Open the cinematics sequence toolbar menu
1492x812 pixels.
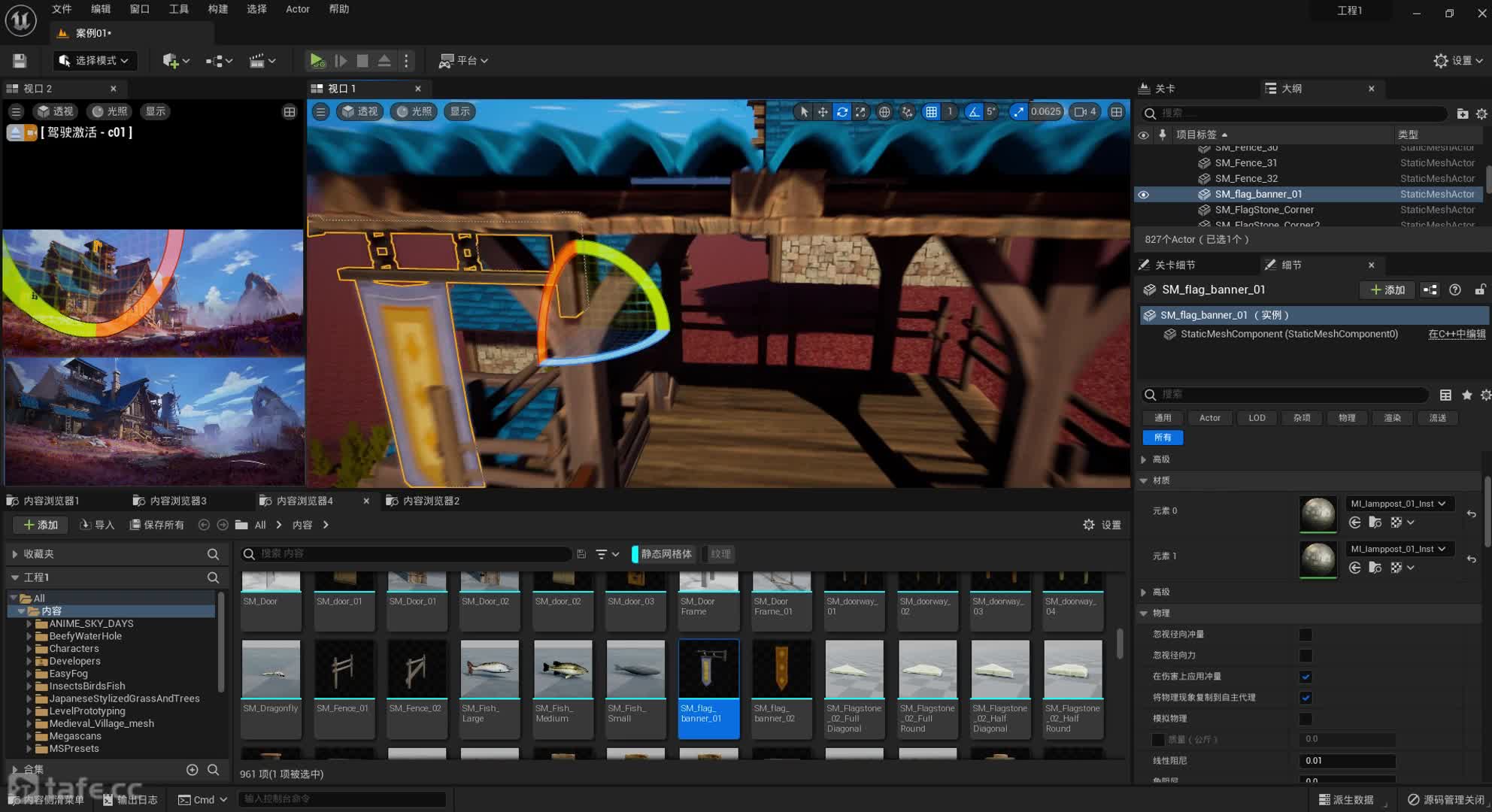pos(262,60)
